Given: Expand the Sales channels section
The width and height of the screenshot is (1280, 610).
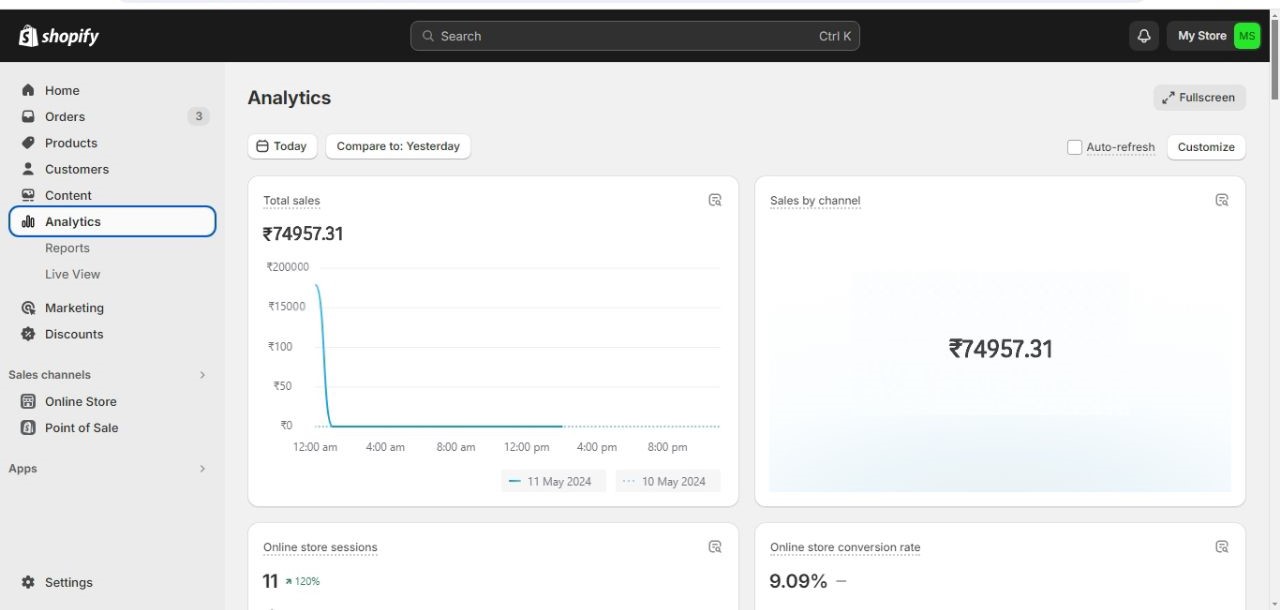Looking at the screenshot, I should click(202, 375).
